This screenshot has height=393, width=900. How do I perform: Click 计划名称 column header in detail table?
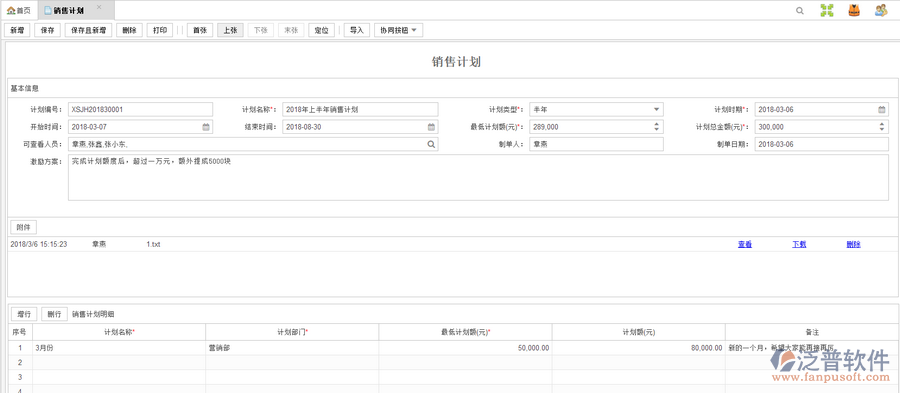[119, 332]
